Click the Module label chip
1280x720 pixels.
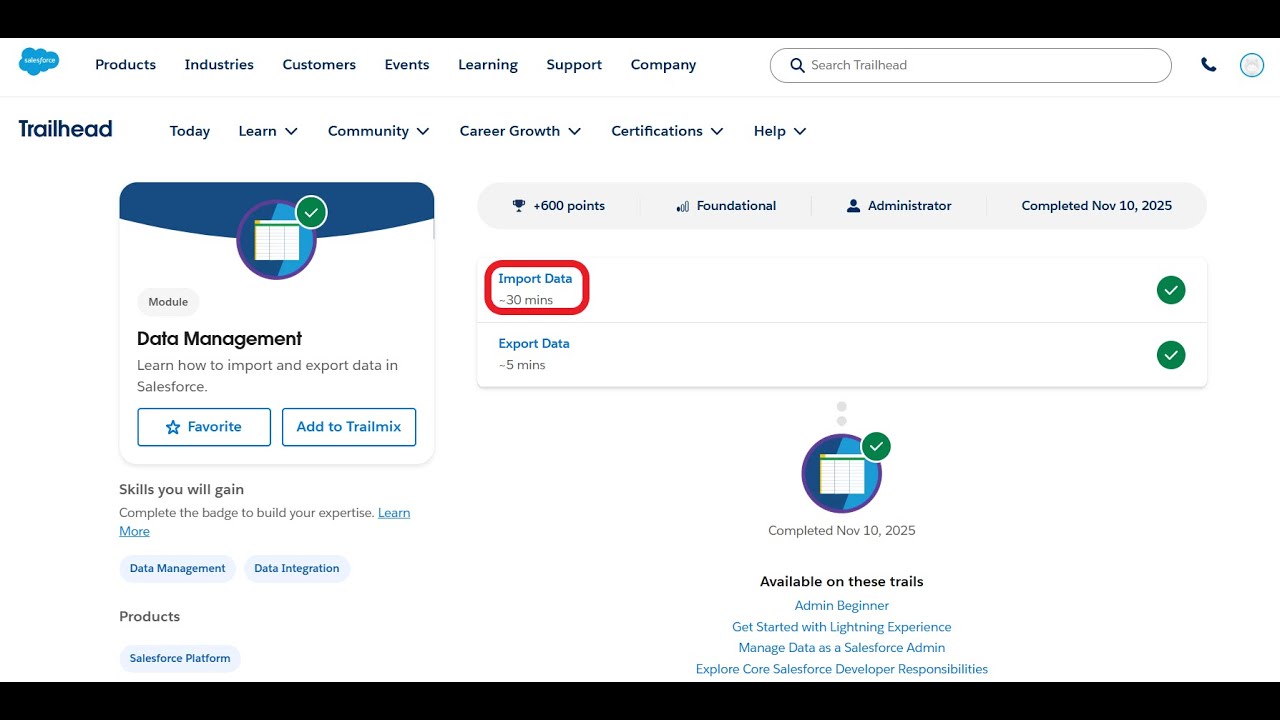click(168, 302)
